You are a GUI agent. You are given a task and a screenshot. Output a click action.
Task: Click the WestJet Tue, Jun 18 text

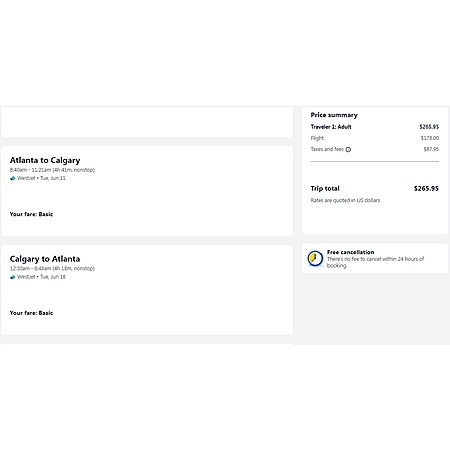tap(41, 277)
